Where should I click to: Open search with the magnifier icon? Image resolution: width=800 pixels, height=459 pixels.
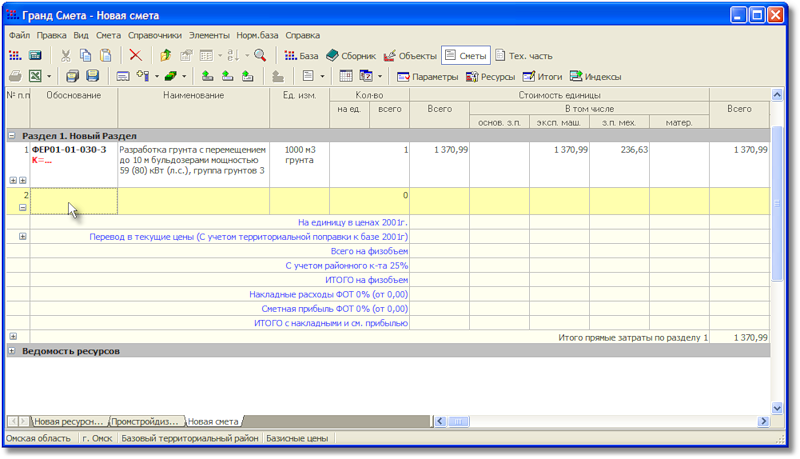(x=260, y=56)
